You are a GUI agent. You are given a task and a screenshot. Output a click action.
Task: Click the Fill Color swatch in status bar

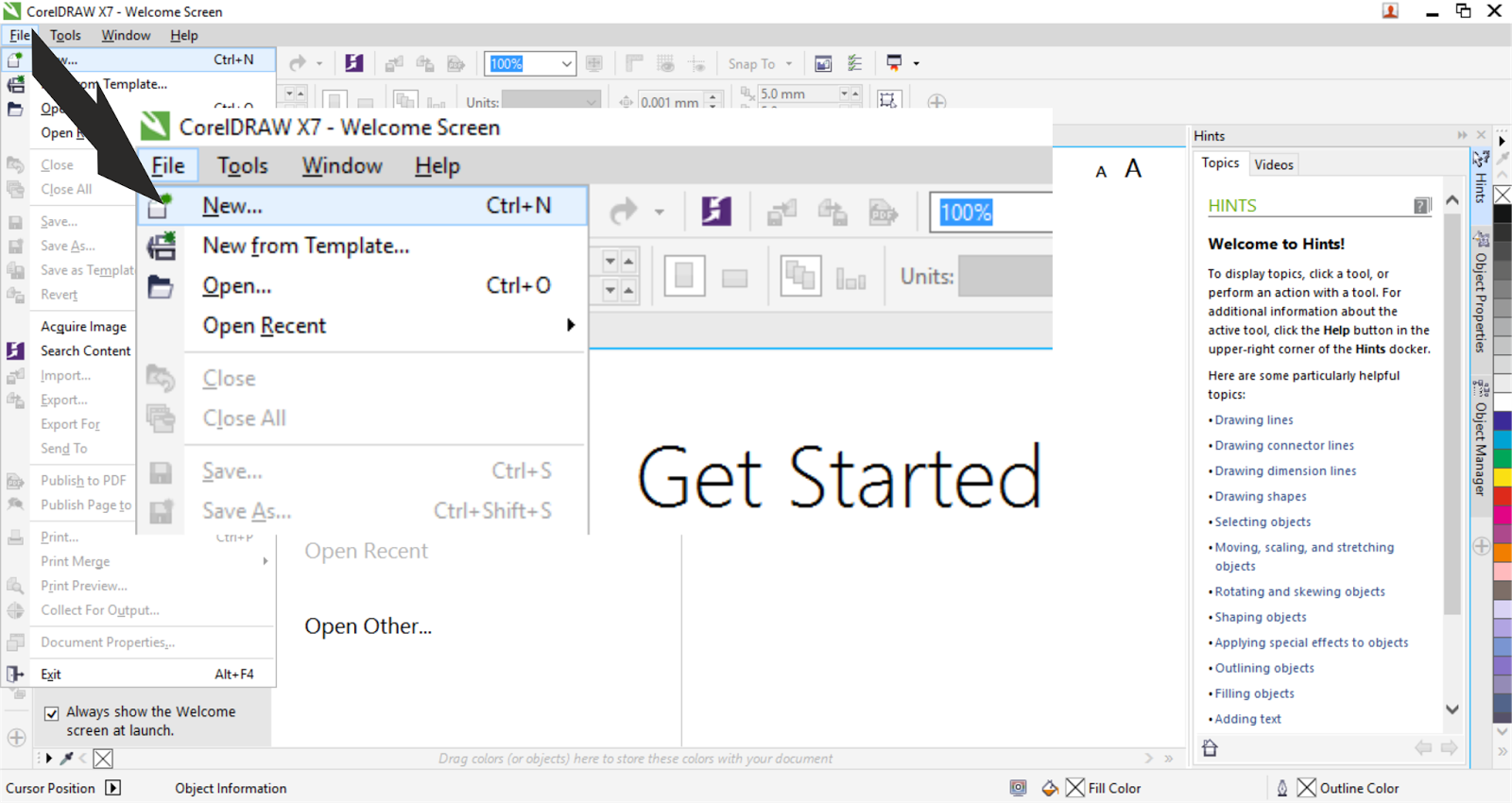click(1075, 788)
